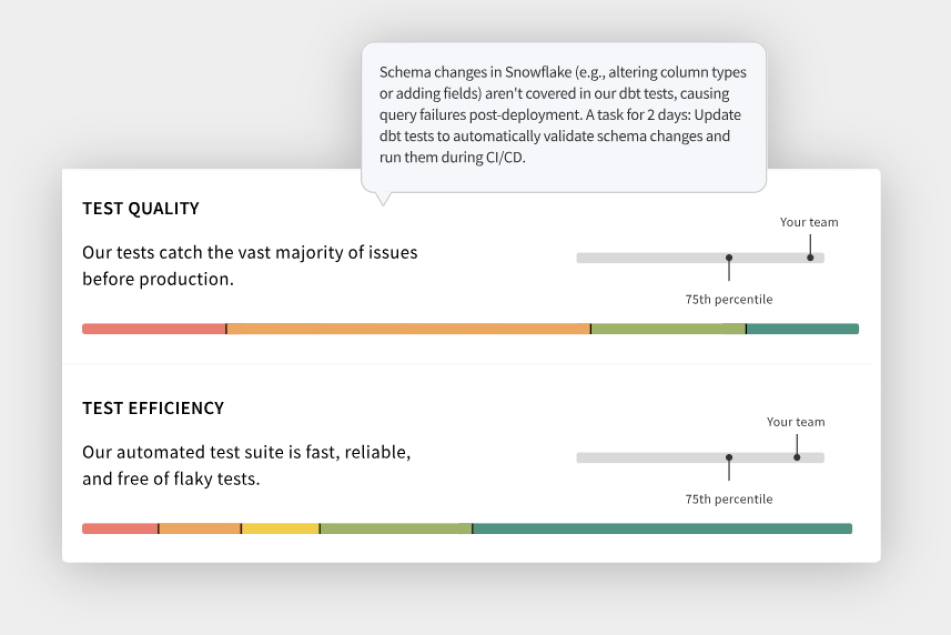Click the orange segment of Test Quality bar

tap(408, 329)
